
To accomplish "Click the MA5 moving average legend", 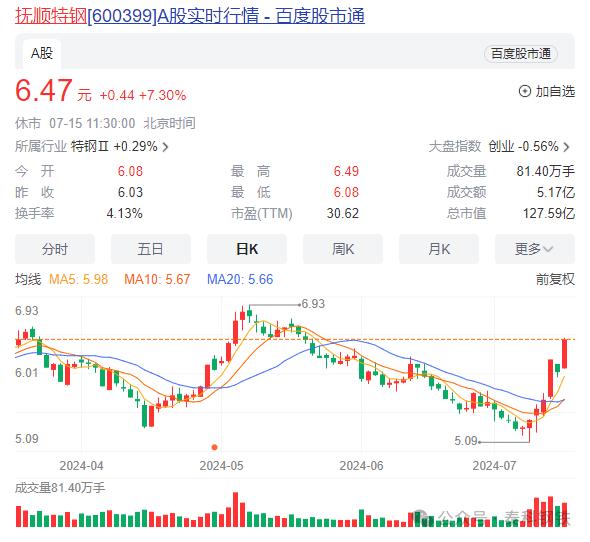I will click(78, 279).
